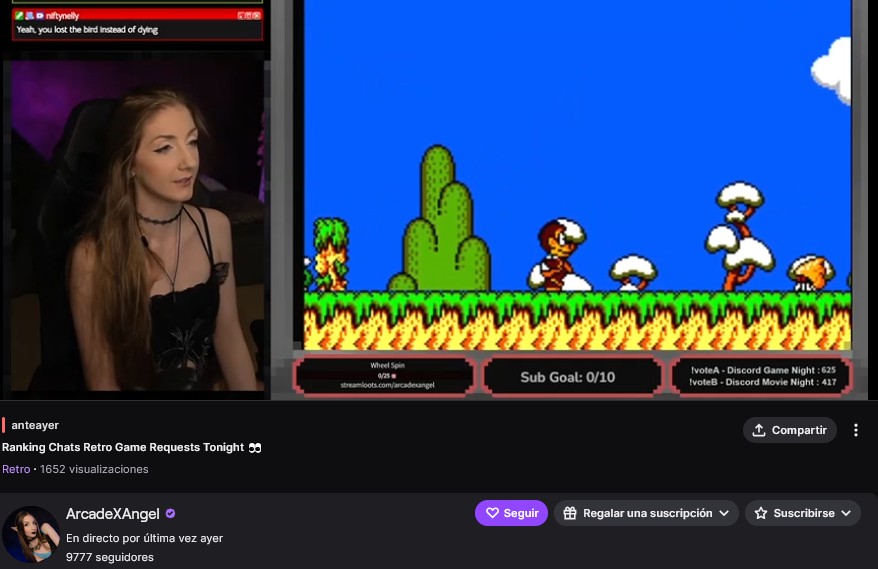Screen dimensions: 878x569
Task: Click the 'anteayer' date label
Action: 35,425
